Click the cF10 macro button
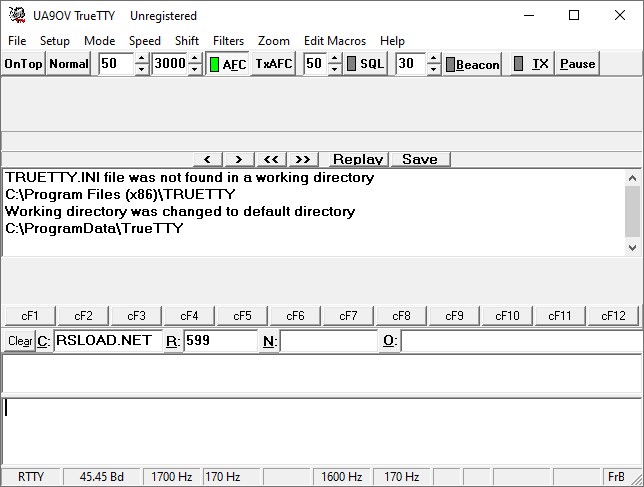The image size is (644, 487). coord(507,316)
